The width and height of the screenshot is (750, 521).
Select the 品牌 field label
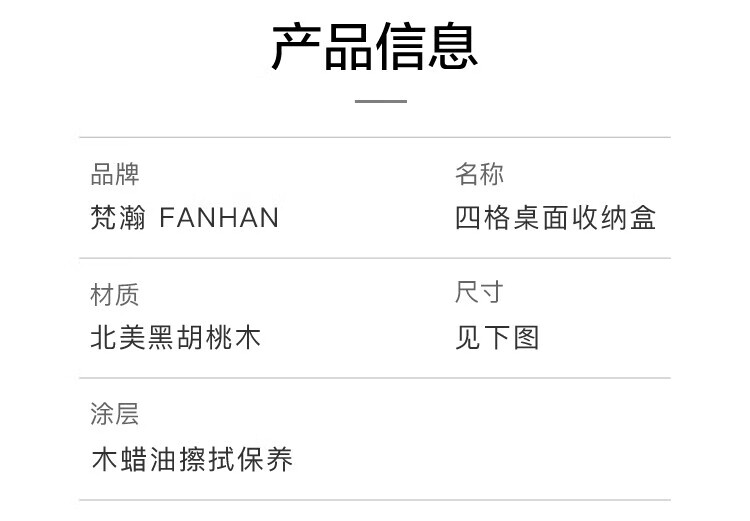[x=115, y=175]
